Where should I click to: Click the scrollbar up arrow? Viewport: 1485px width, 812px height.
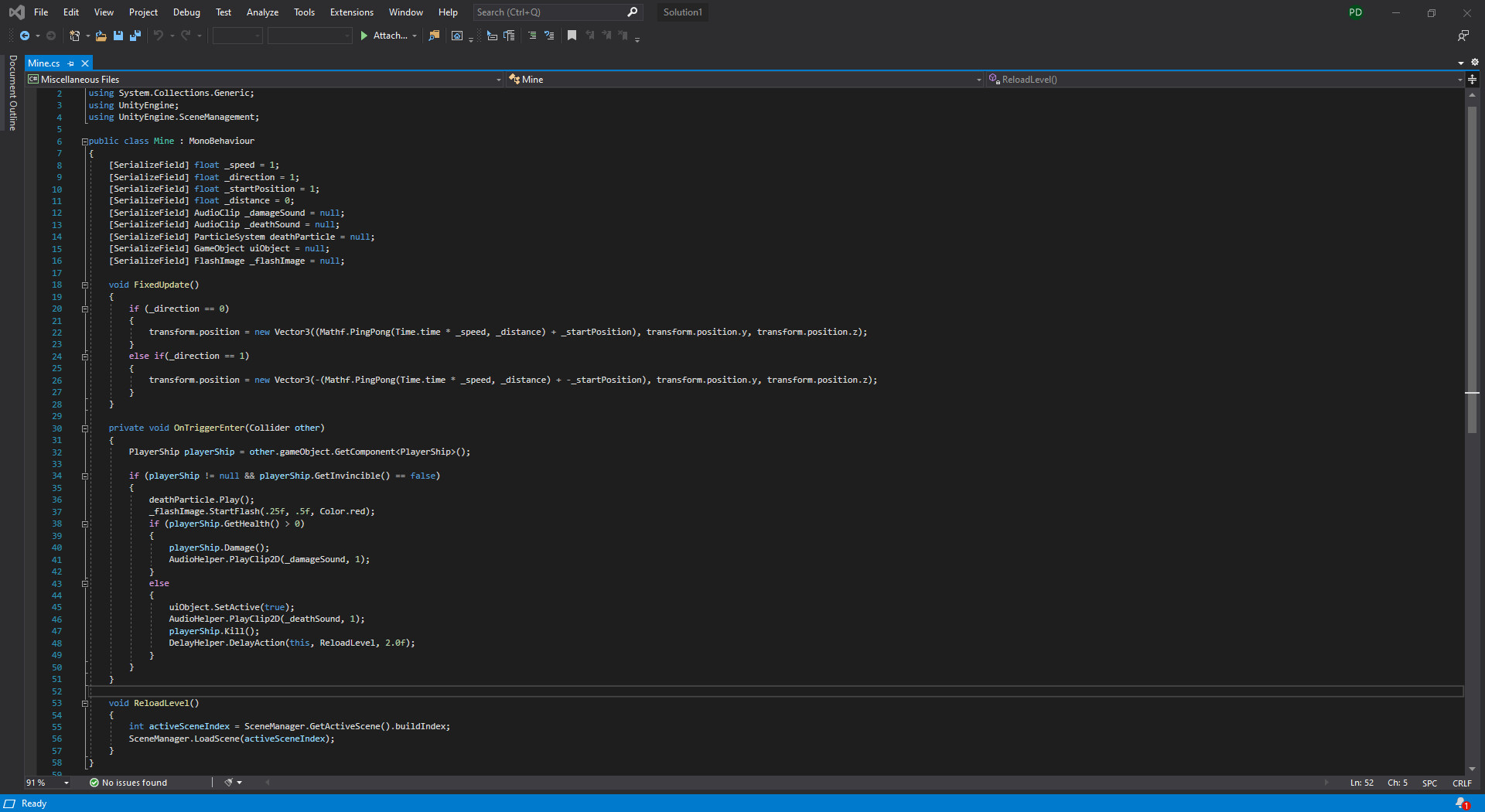pos(1472,94)
